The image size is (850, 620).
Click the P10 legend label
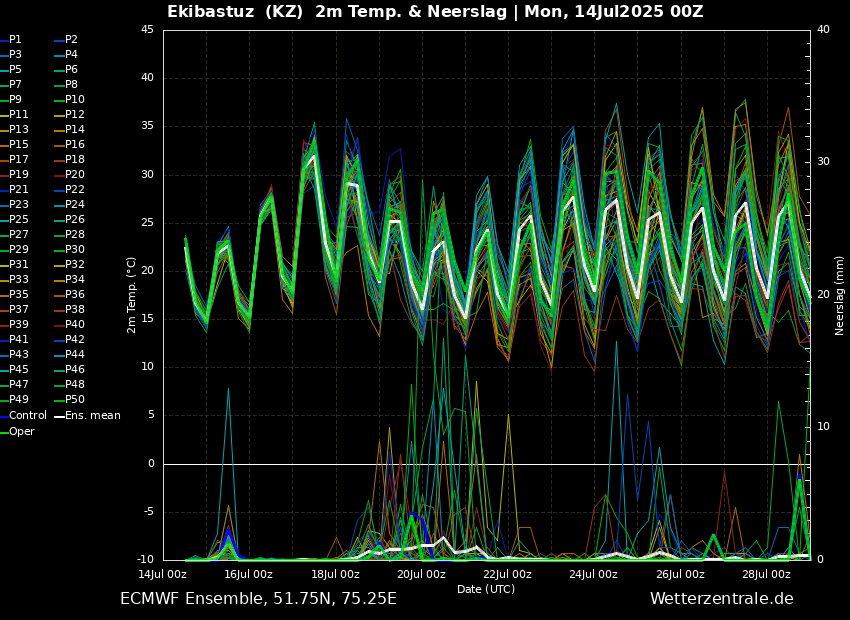point(75,100)
